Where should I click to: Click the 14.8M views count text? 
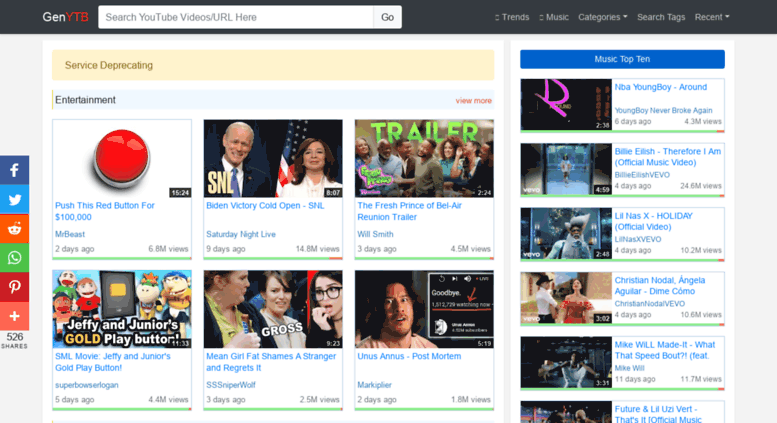pos(318,249)
